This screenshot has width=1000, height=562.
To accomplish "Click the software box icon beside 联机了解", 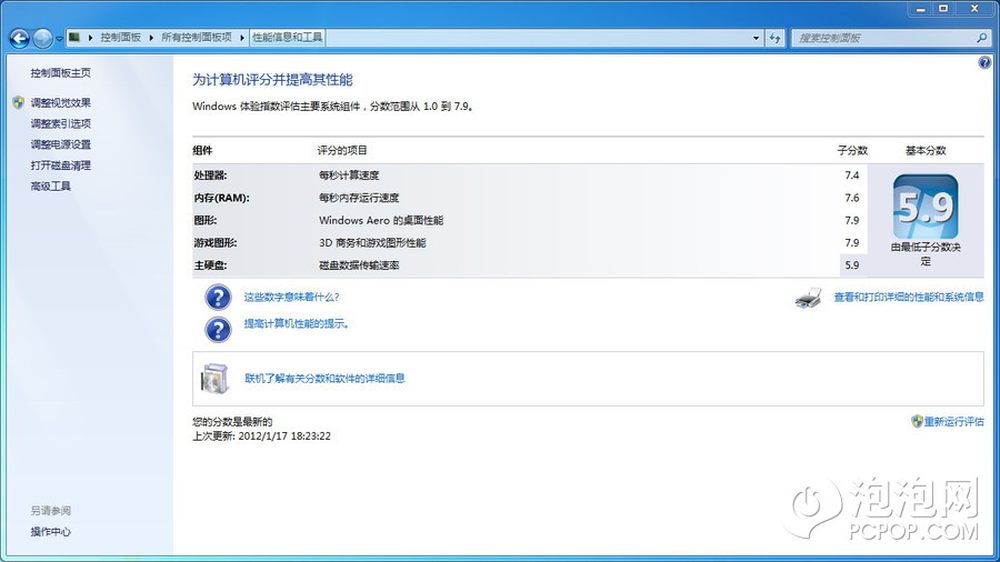I will 214,378.
